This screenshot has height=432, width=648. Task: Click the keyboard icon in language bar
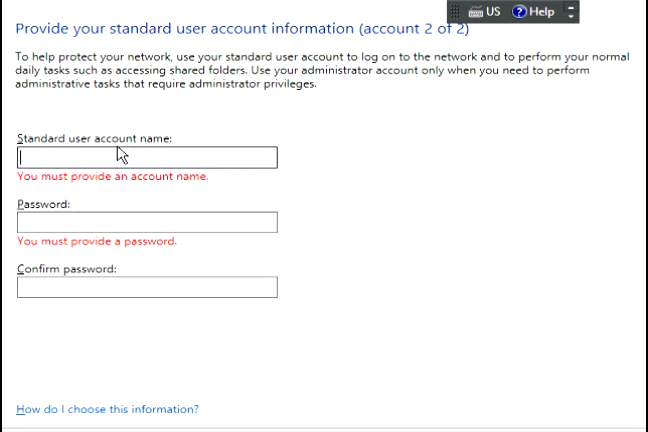(475, 12)
